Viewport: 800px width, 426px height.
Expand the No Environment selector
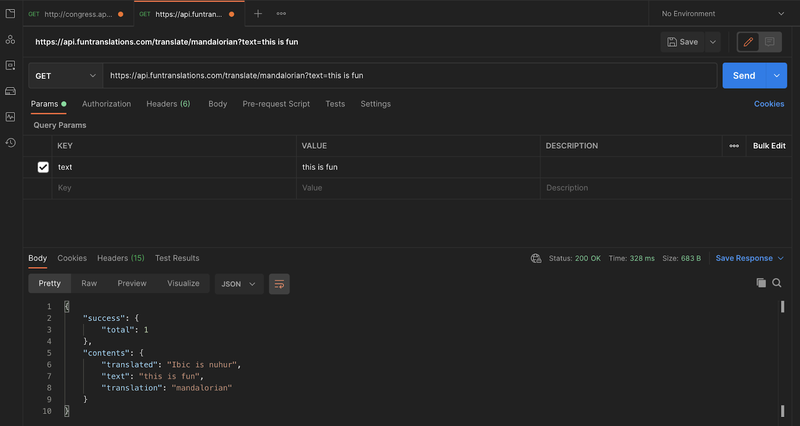pos(723,14)
